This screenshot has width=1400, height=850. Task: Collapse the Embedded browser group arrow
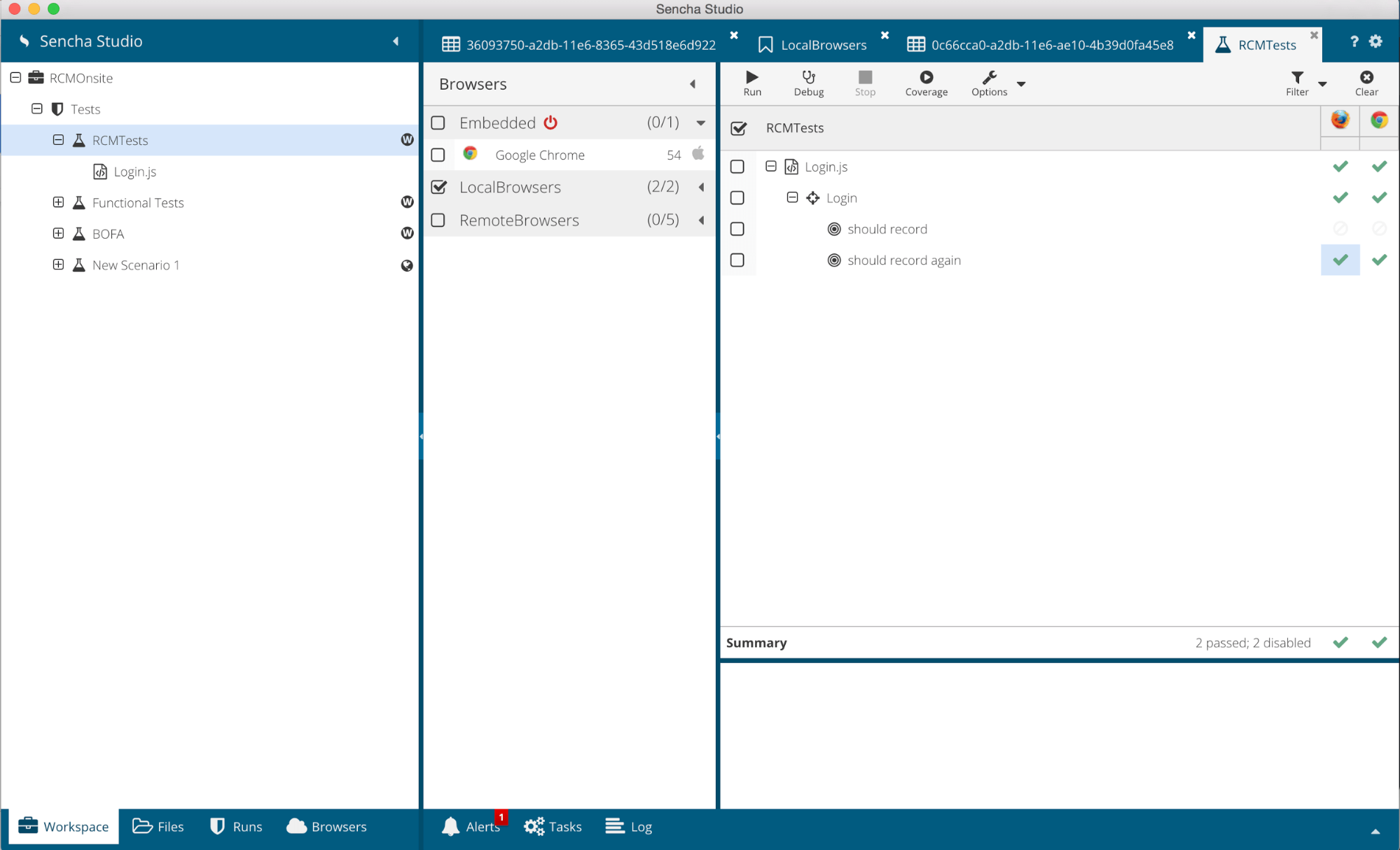coord(700,123)
